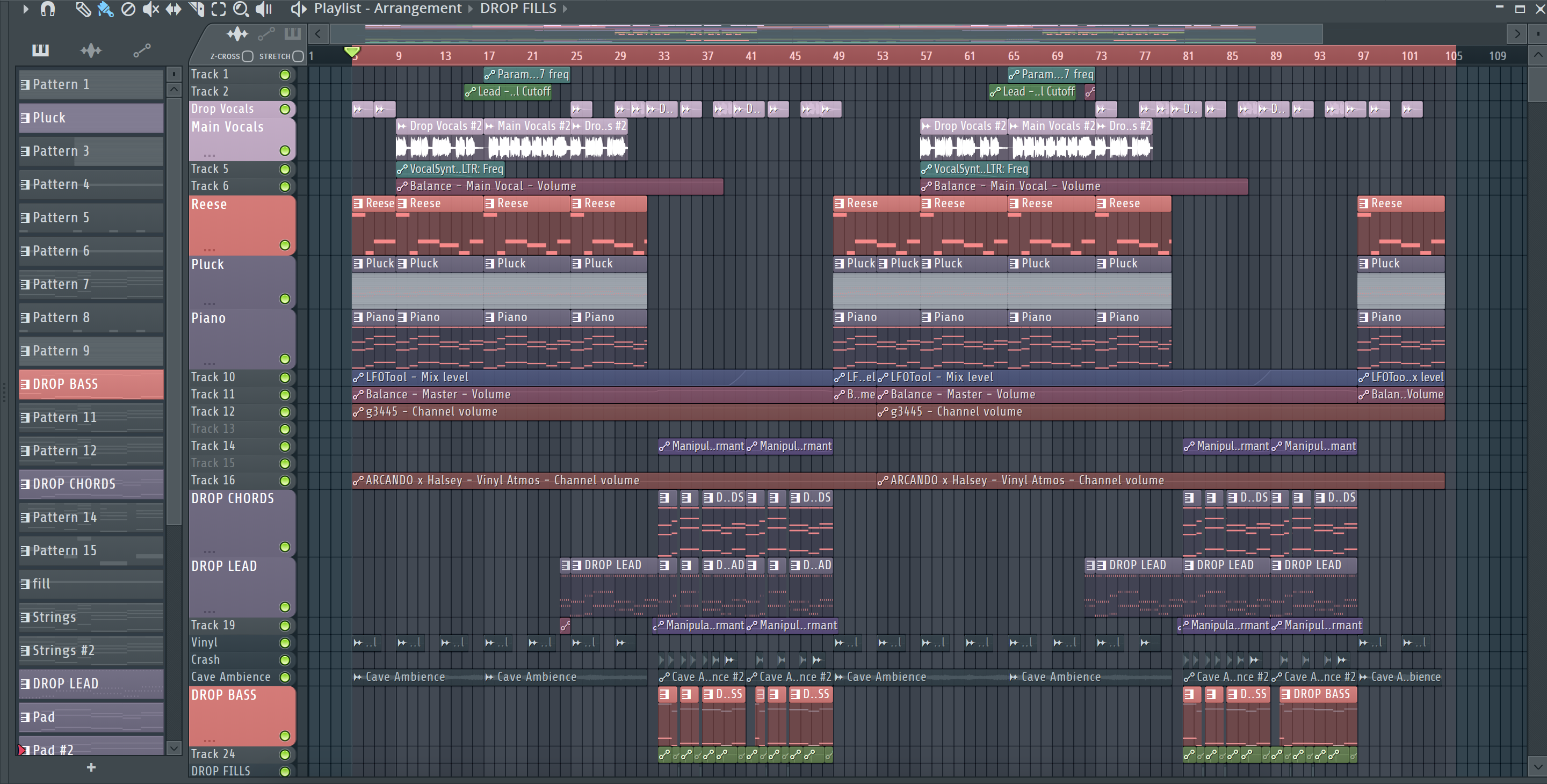Click the playlist vertical scroll up arrow
This screenshot has width=1547, height=784.
1537,55
